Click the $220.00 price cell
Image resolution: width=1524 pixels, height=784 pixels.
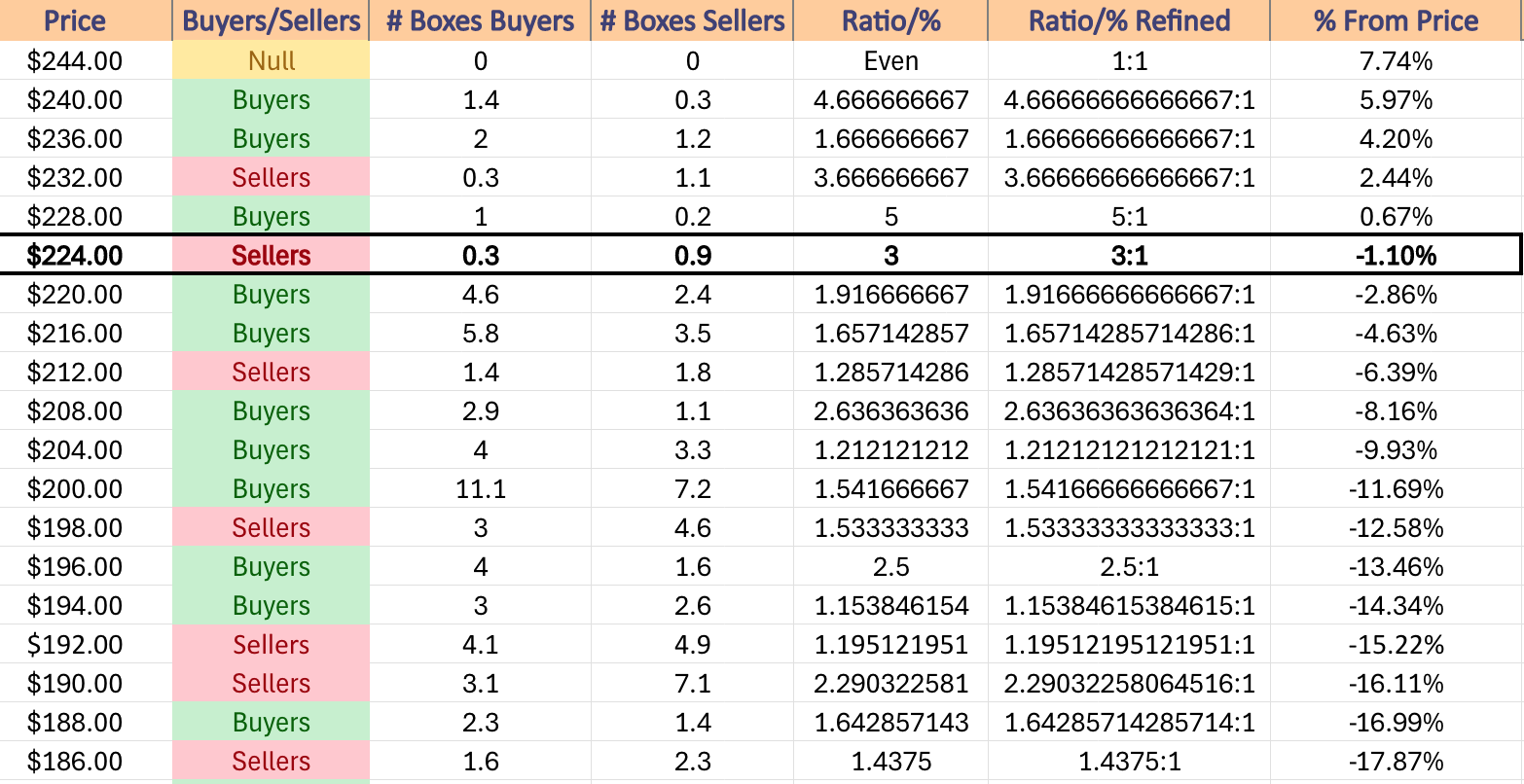coord(86,295)
